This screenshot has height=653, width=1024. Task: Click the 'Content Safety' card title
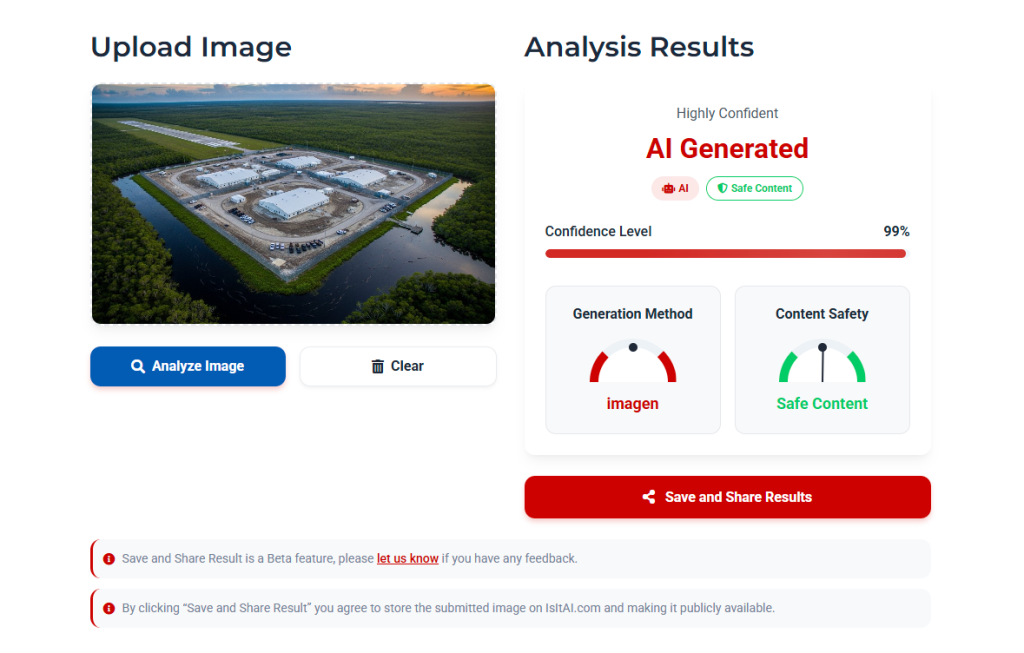pos(822,314)
